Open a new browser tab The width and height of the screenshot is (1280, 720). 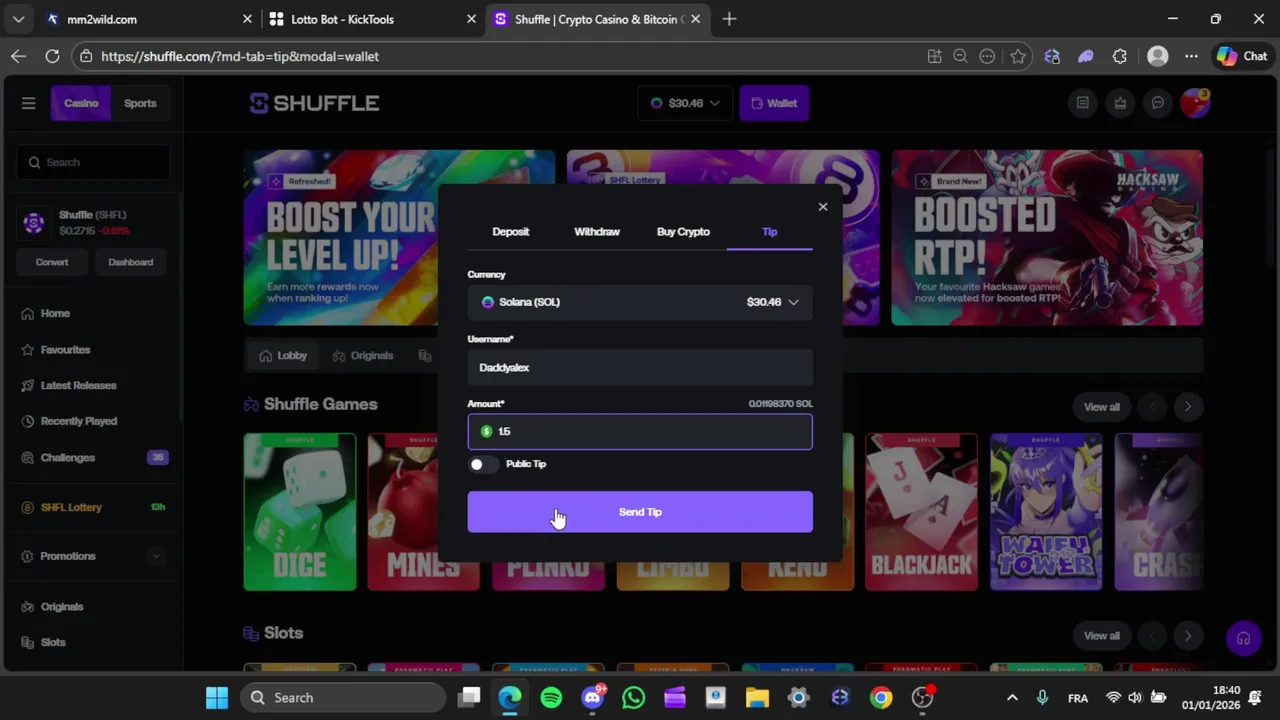729,19
